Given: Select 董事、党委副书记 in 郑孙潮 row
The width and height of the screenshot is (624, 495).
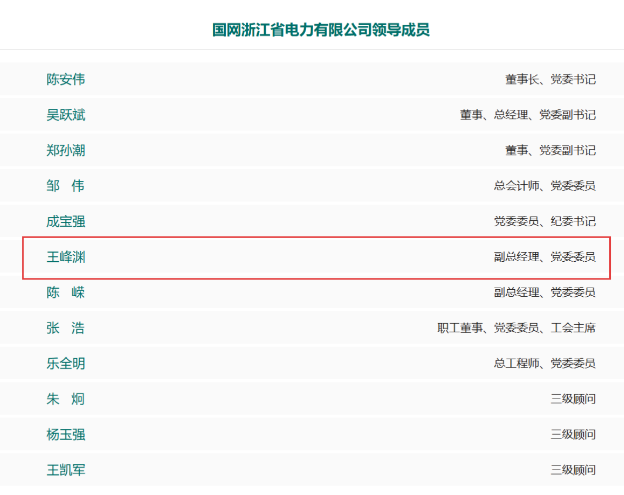Looking at the screenshot, I should pos(550,150).
